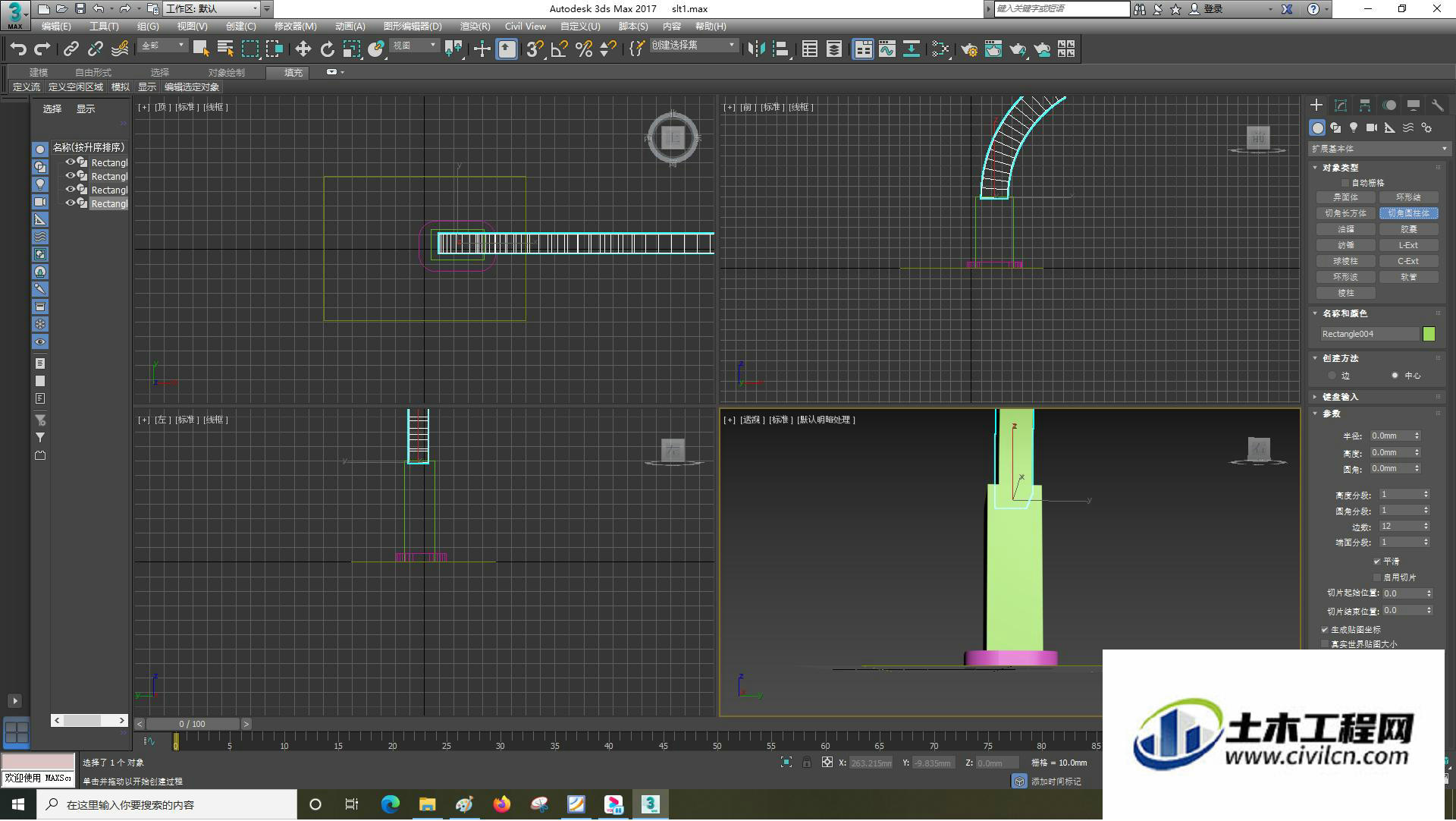This screenshot has width=1456, height=821.
Task: Open the Hierarchy panel tab icon
Action: (1365, 105)
